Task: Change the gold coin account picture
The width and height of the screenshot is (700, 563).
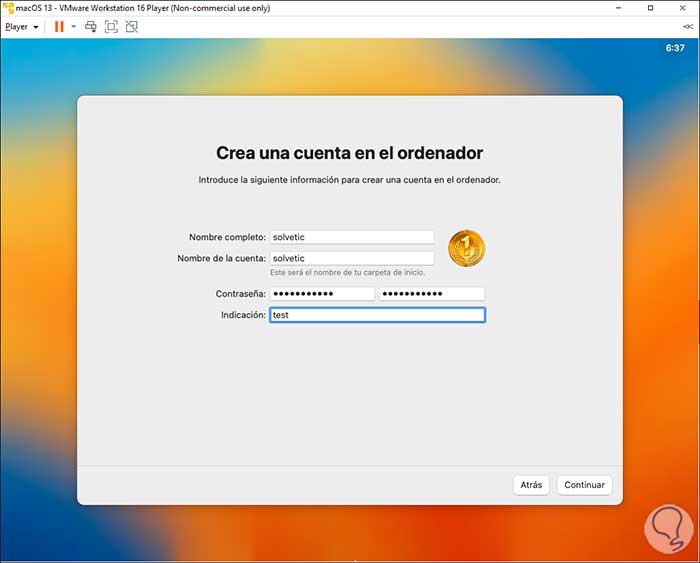Action: [x=467, y=248]
